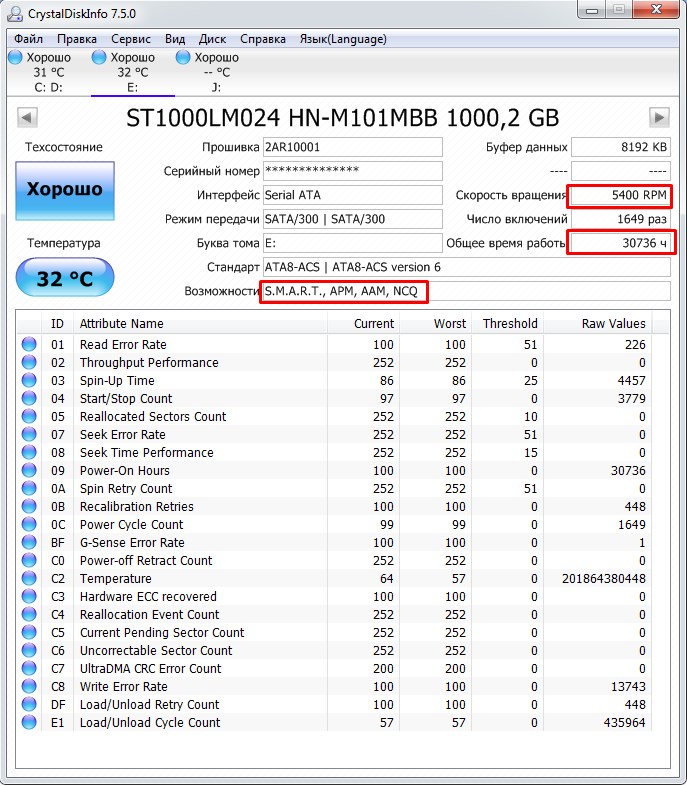This screenshot has height=786, width=687.
Task: Click the ID column header
Action: [x=58, y=324]
